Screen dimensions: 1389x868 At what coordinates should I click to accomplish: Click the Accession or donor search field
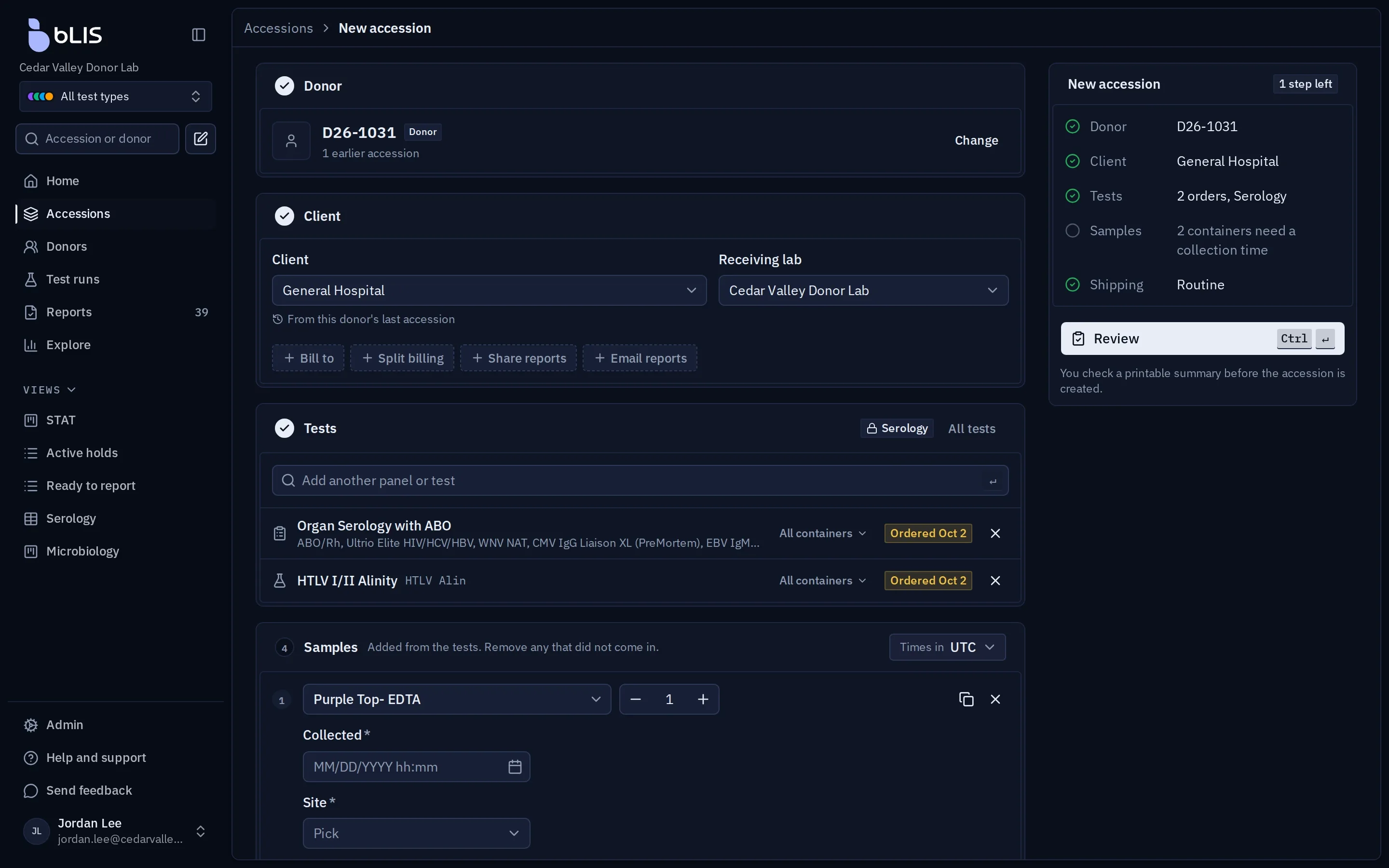click(x=97, y=139)
